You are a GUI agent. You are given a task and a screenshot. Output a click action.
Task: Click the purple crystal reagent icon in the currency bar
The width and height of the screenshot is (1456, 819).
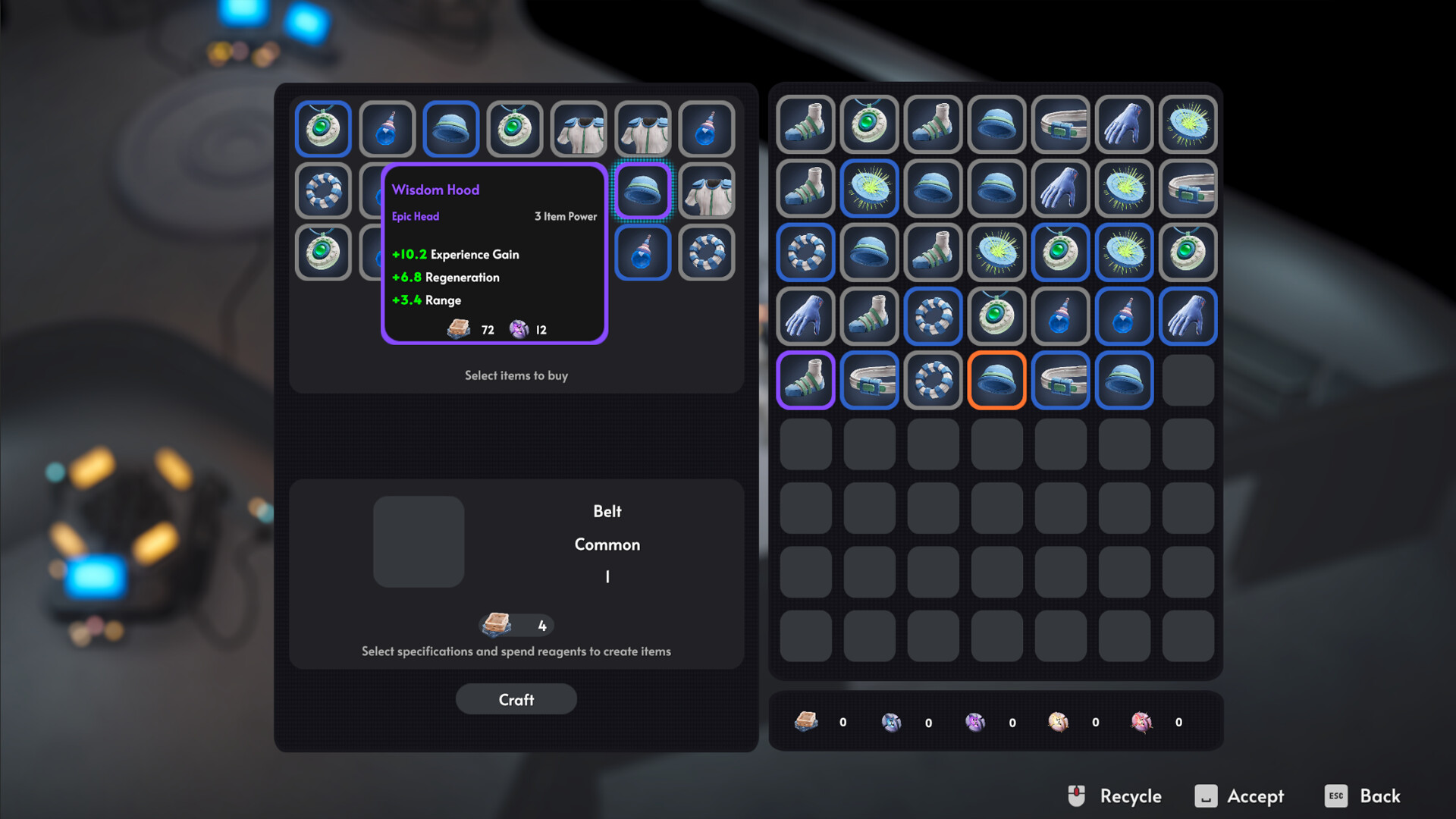[x=975, y=722]
